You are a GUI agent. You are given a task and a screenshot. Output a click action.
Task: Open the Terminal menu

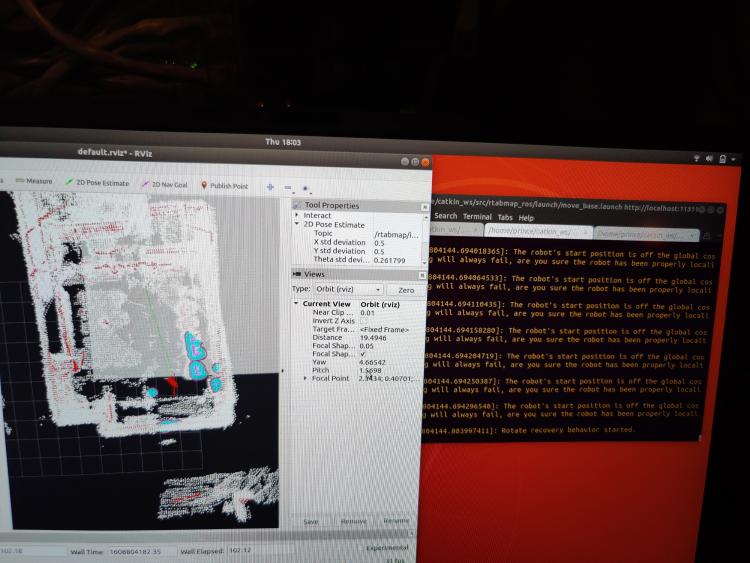[477, 217]
